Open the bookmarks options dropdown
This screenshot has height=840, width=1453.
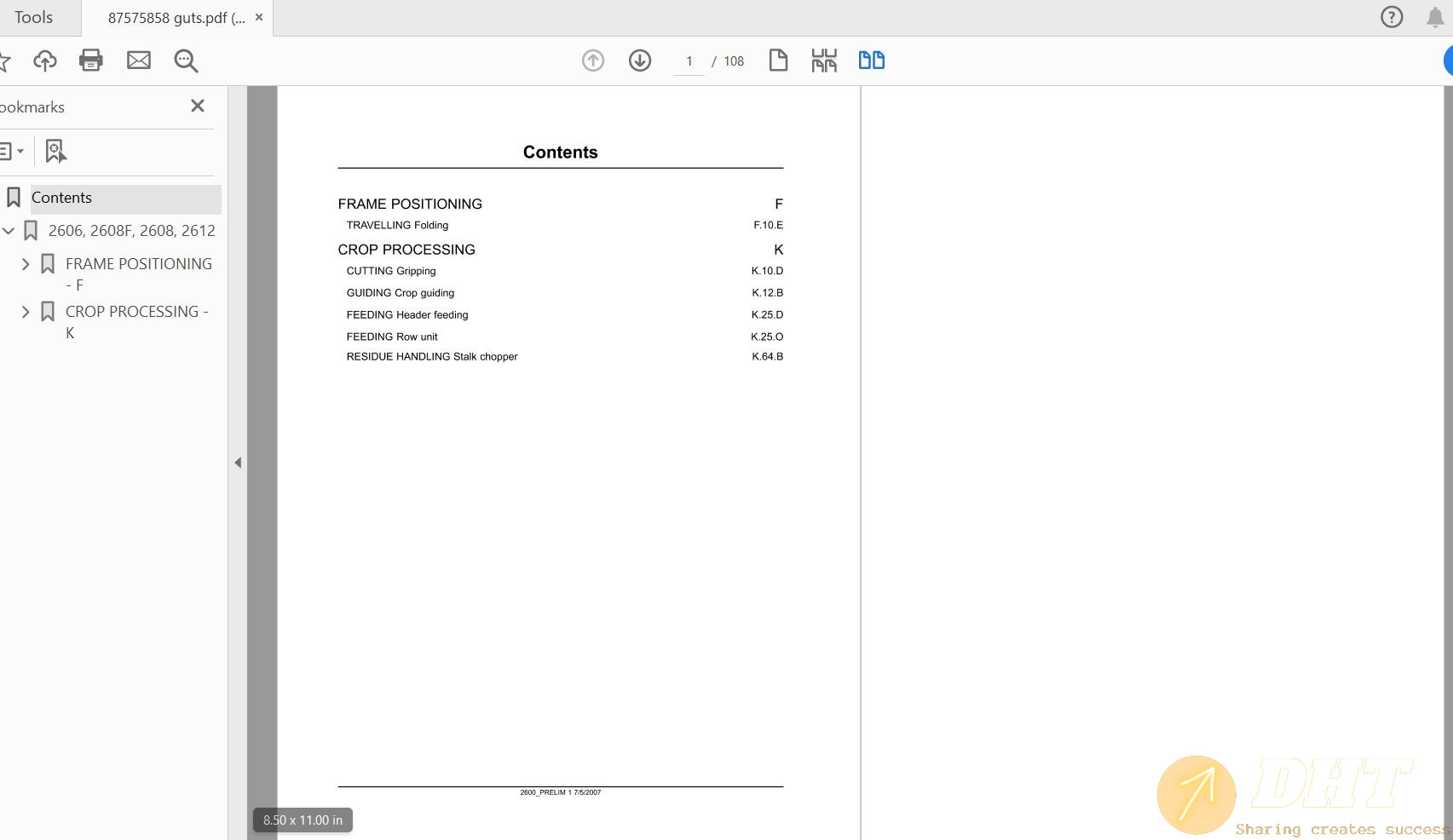tap(11, 151)
